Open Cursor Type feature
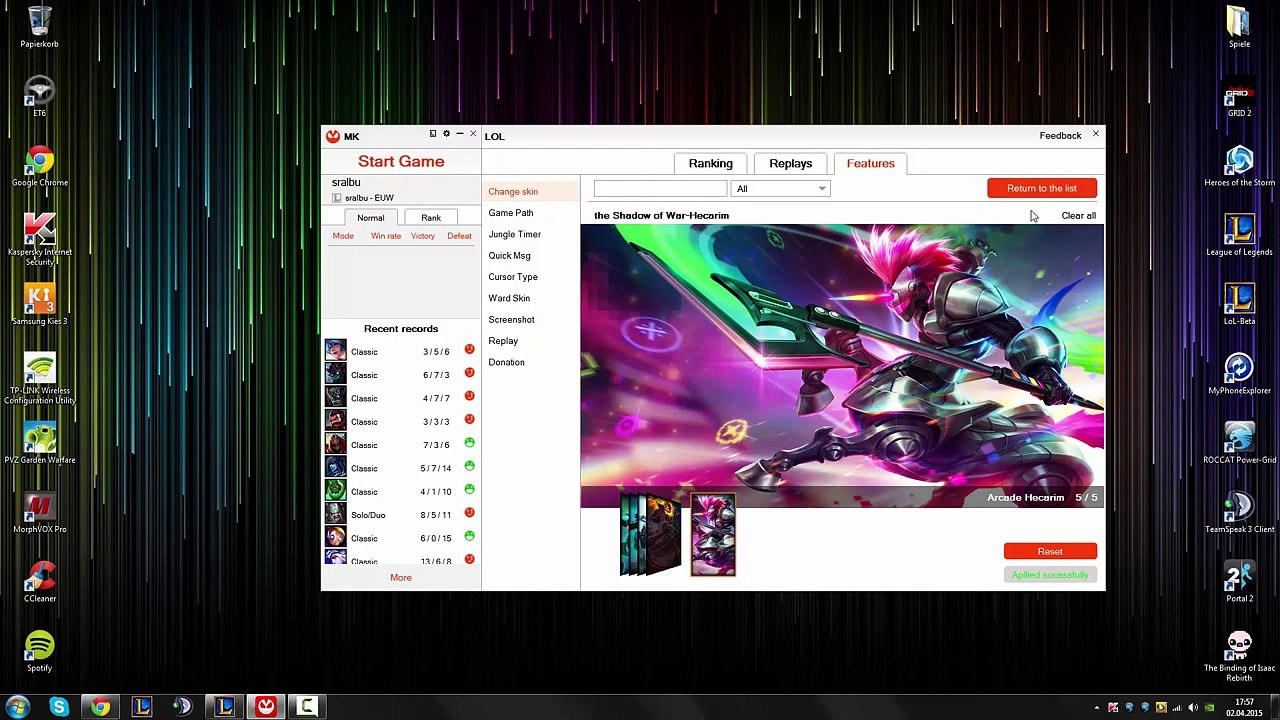This screenshot has height=720, width=1280. (513, 277)
